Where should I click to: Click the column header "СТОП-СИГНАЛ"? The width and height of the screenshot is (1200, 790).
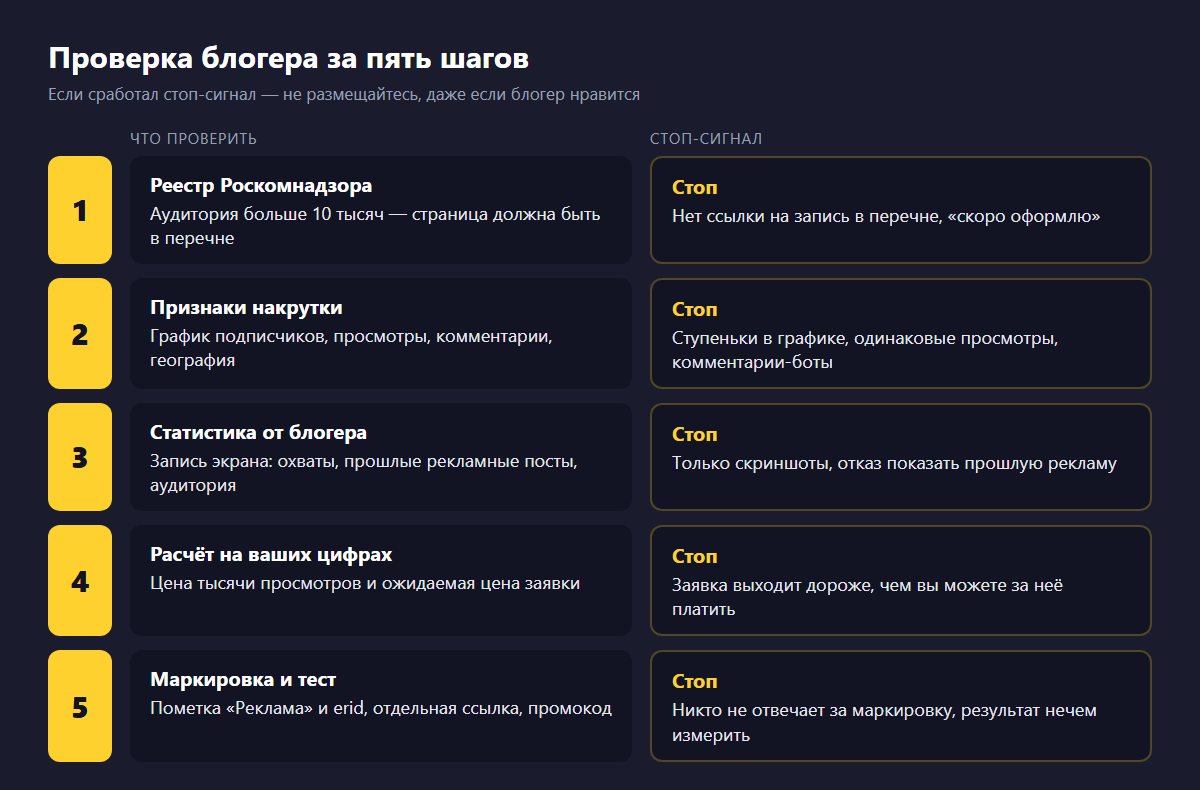tap(706, 139)
